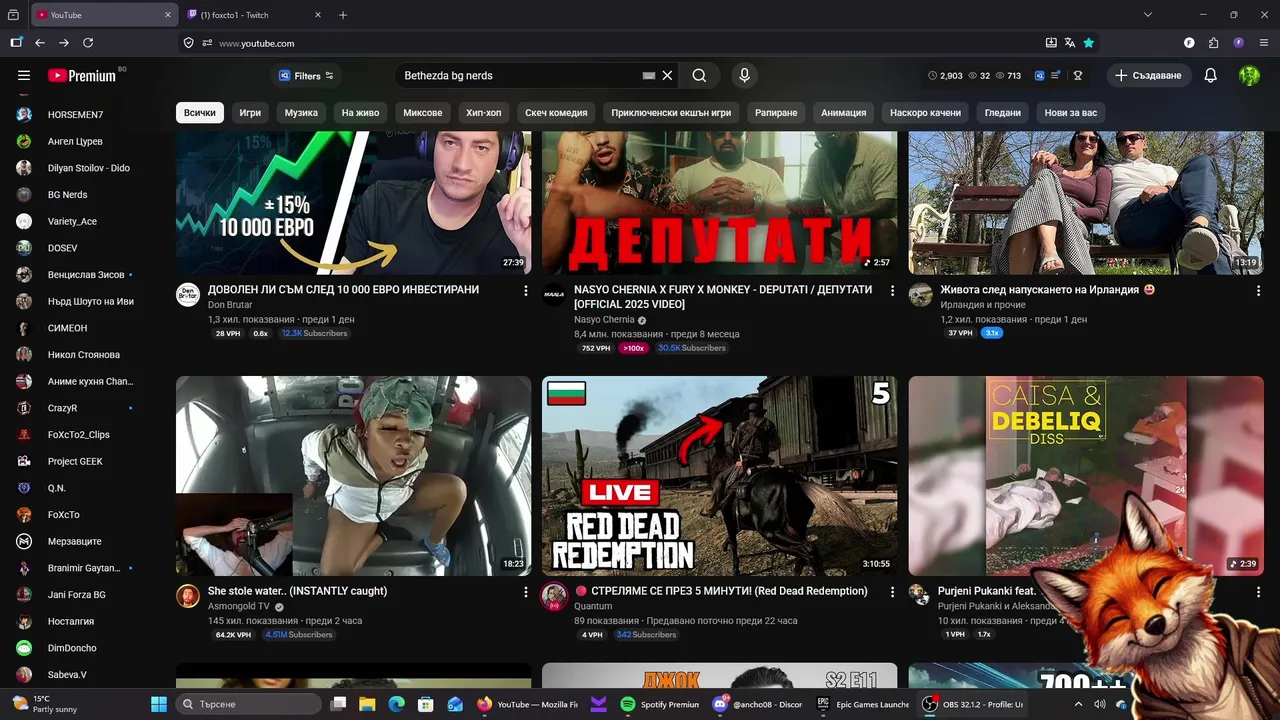The image size is (1280, 720).
Task: Open more options for Red Dead Redemption stream
Action: point(892,592)
